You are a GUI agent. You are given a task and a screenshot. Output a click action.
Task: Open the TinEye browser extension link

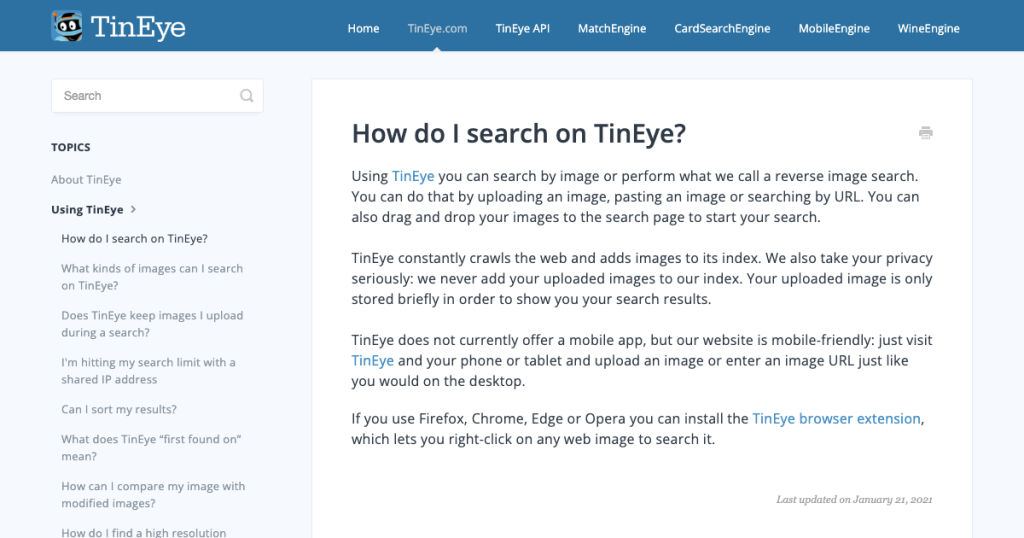coord(837,419)
